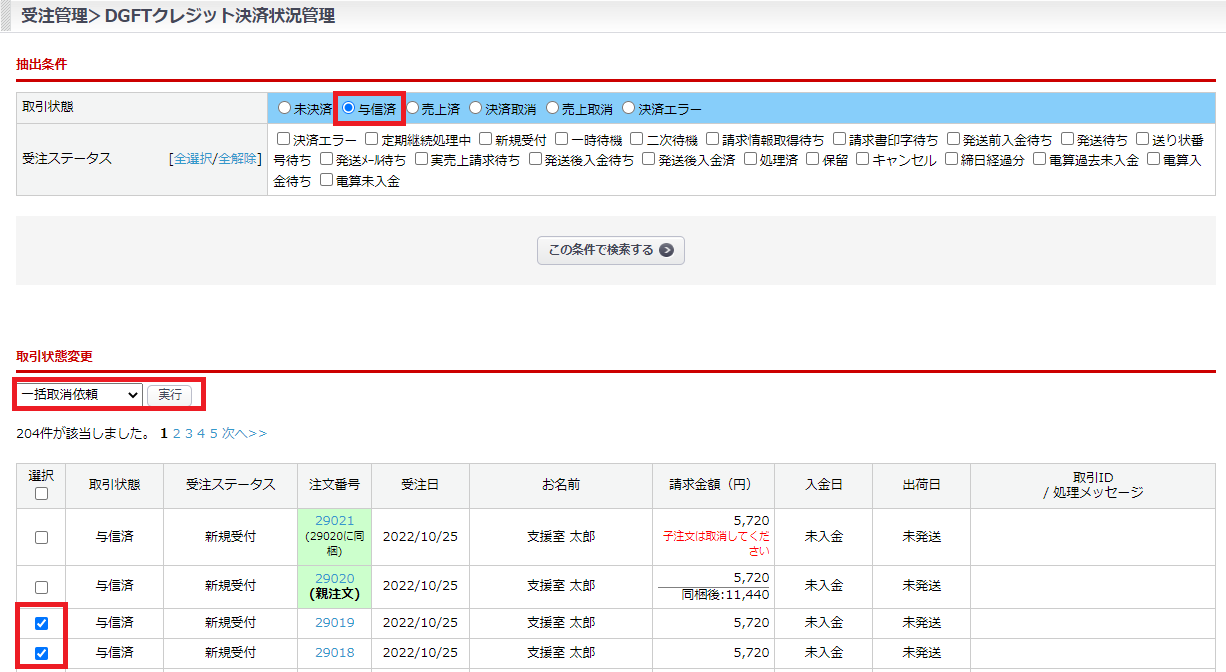1226x672 pixels.
Task: Select the 未決済 radio button
Action: click(285, 108)
